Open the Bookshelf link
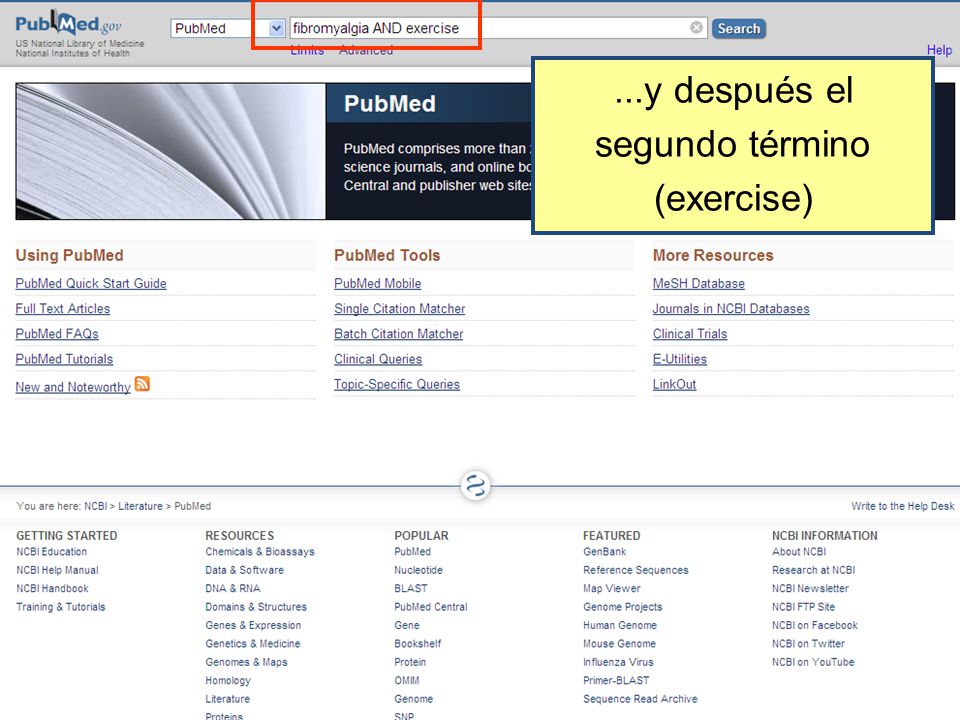Viewport: 960px width, 720px height. coord(418,643)
